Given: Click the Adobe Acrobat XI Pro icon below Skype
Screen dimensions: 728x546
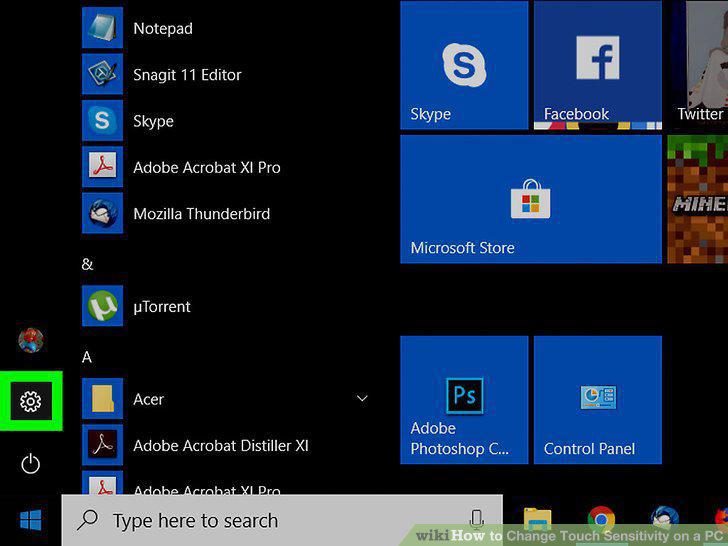Looking at the screenshot, I should click(x=102, y=167).
